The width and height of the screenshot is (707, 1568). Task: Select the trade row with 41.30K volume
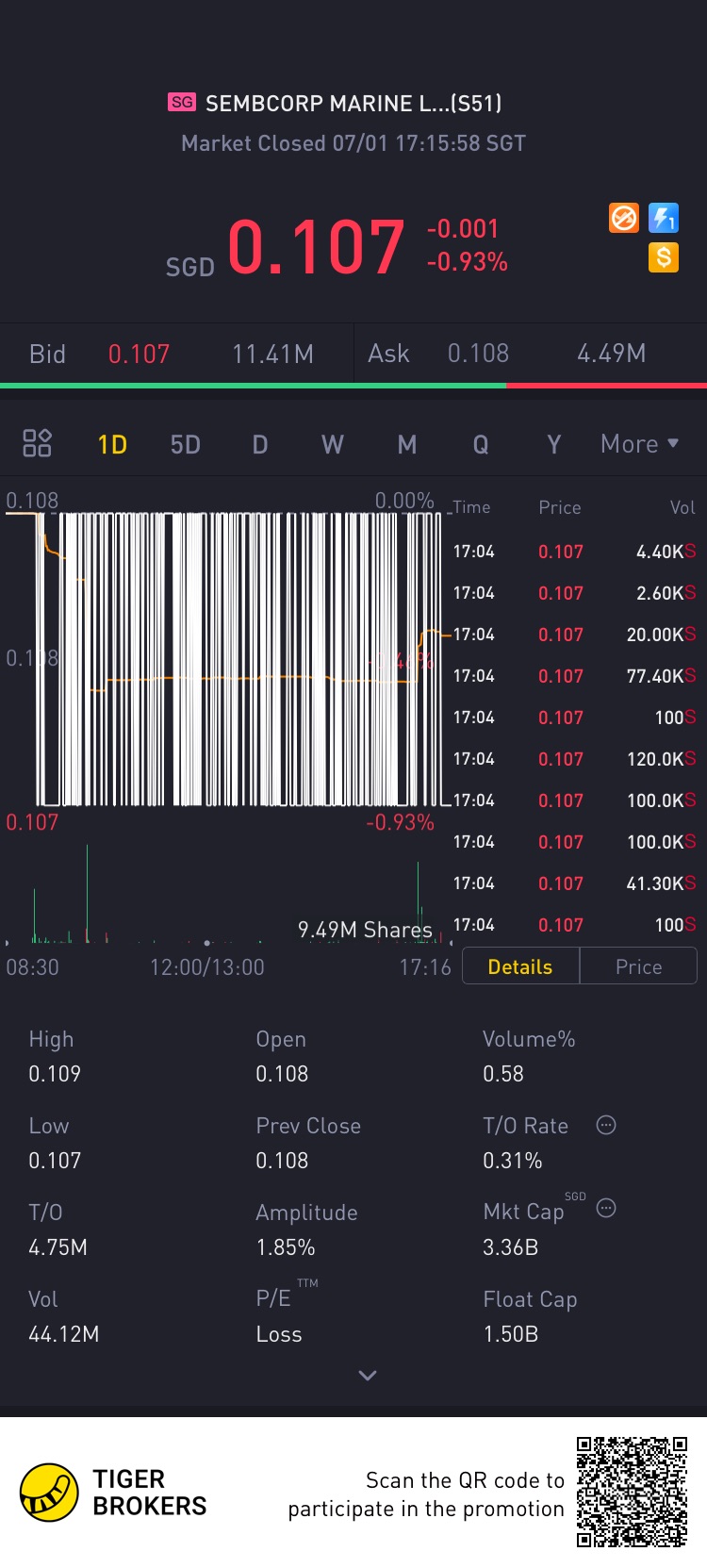click(x=574, y=883)
